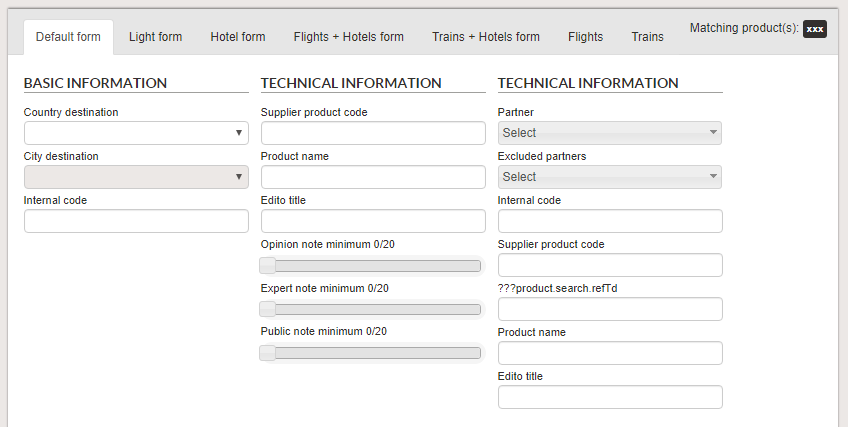This screenshot has width=848, height=427.
Task: Open the Hotel form tab
Action: point(238,37)
